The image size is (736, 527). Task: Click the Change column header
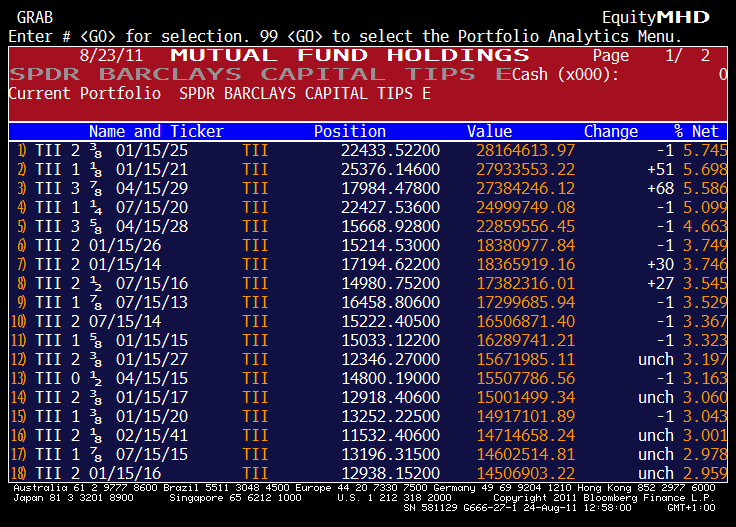click(x=611, y=131)
